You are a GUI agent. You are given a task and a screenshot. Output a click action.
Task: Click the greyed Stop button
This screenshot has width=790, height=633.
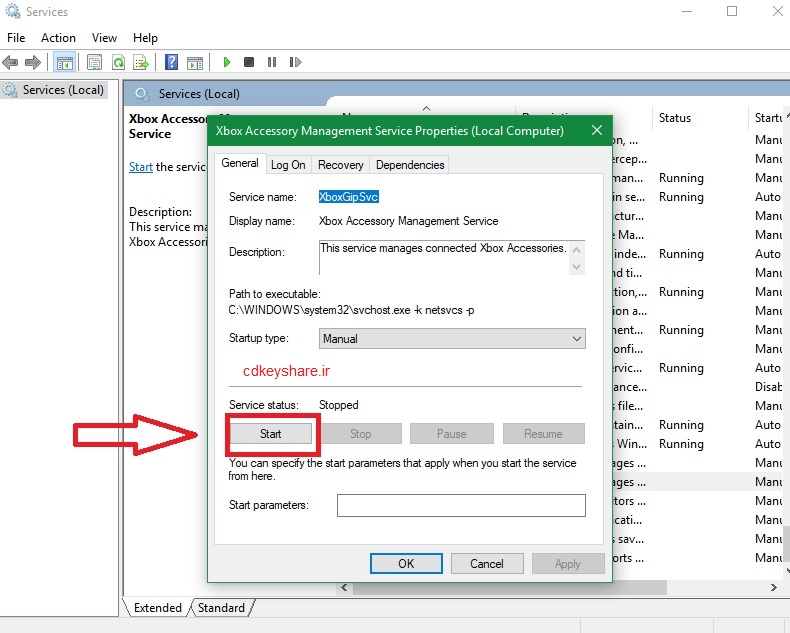tap(361, 434)
